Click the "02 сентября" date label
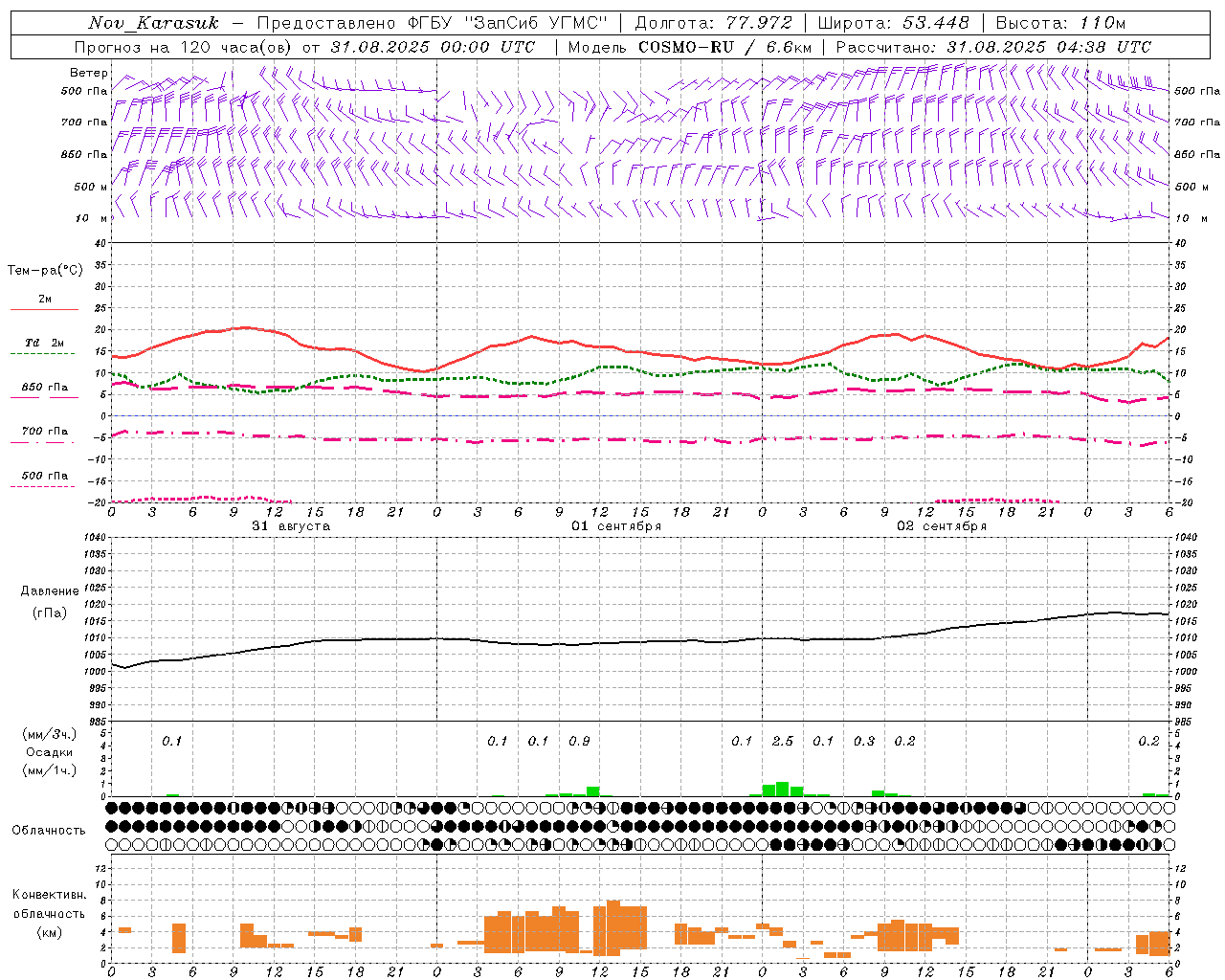Image resolution: width=1225 pixels, height=980 pixels. tap(942, 526)
